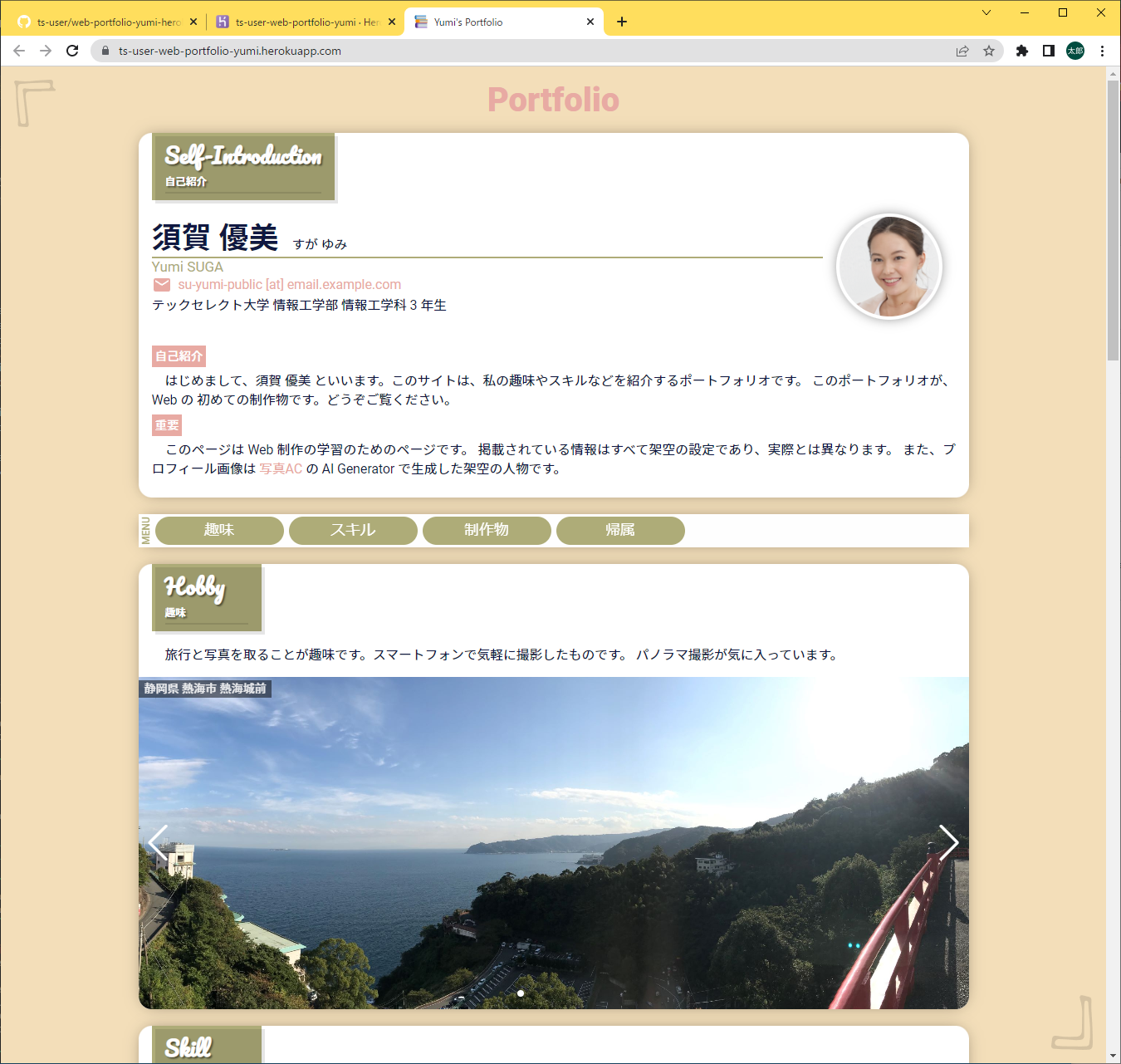The width and height of the screenshot is (1121, 1064).
Task: Reload the portfolio page
Action: [72, 51]
